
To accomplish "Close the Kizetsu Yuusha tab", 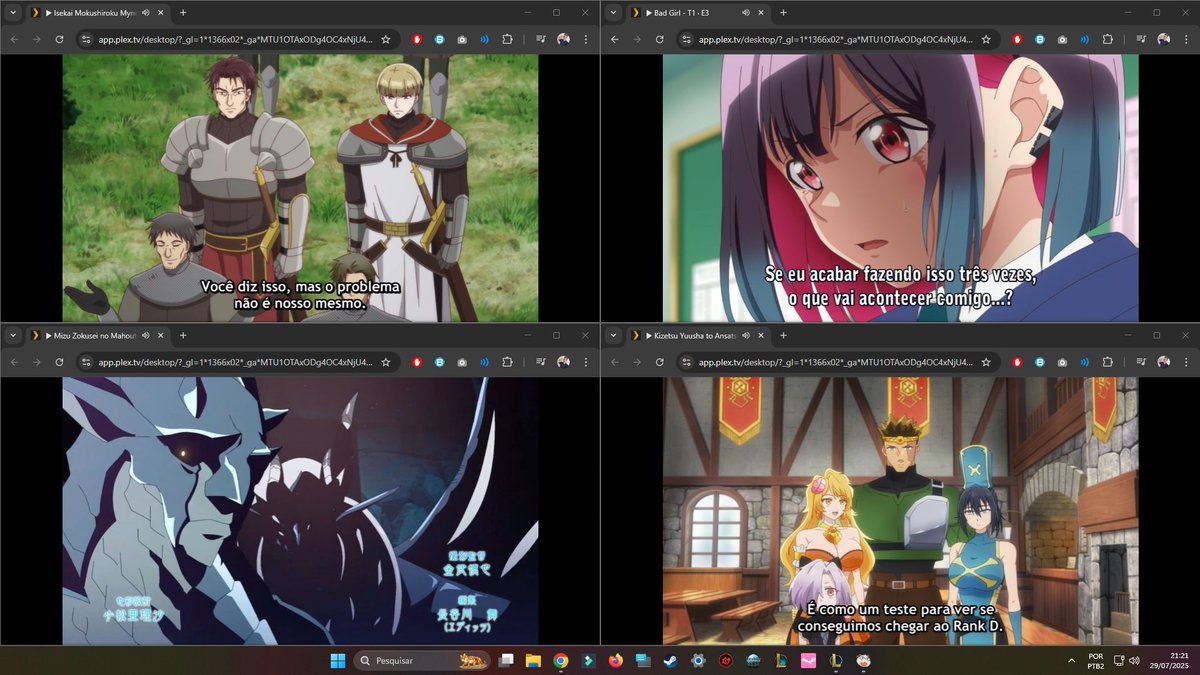I will [762, 336].
